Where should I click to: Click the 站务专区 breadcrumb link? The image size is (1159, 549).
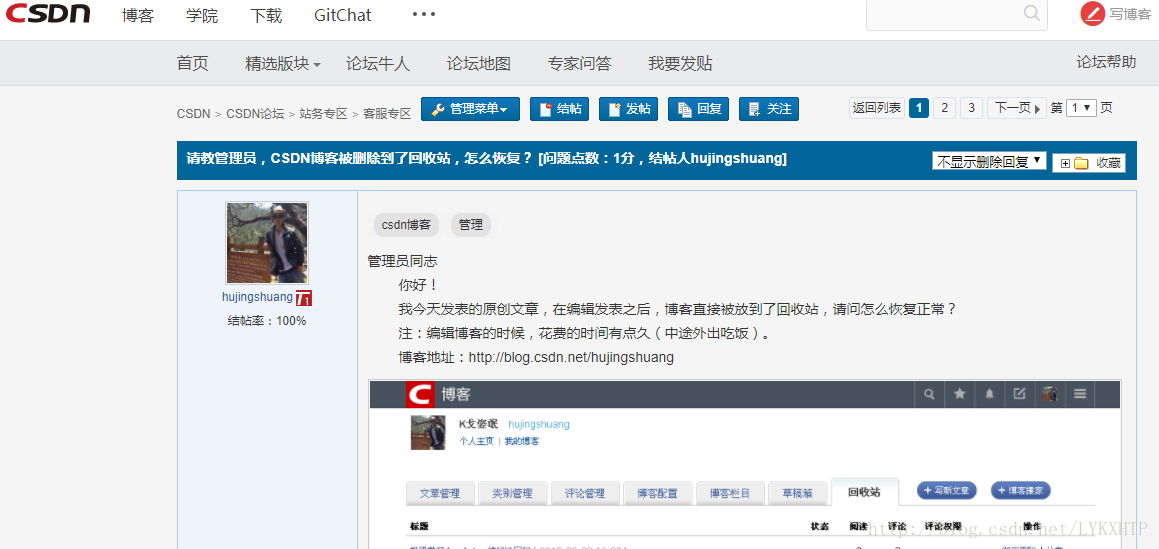coord(323,114)
